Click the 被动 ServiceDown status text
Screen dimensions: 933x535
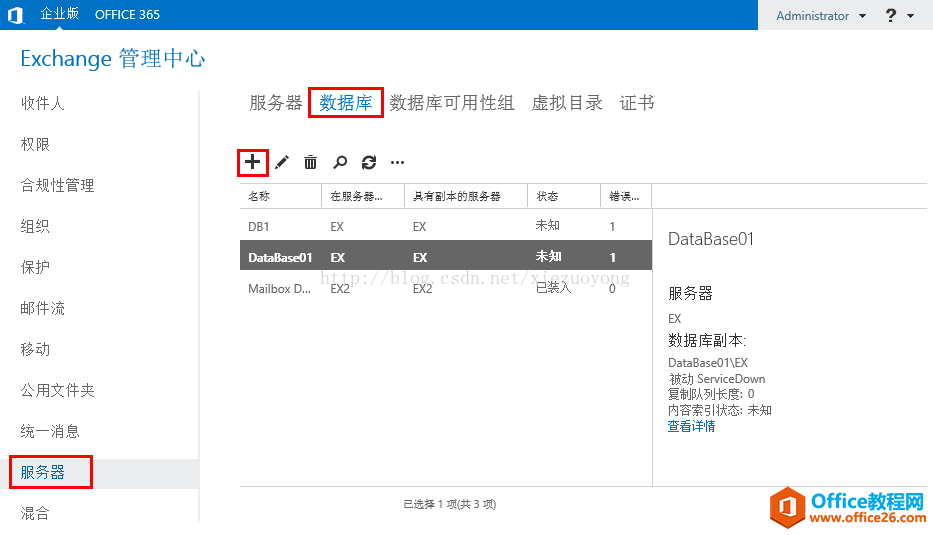pos(717,378)
